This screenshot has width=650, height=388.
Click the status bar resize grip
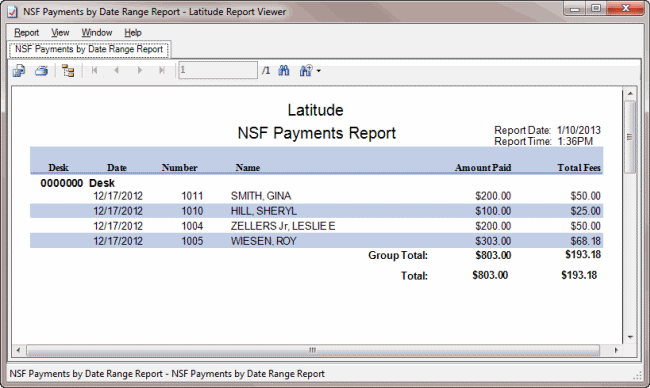[638, 375]
